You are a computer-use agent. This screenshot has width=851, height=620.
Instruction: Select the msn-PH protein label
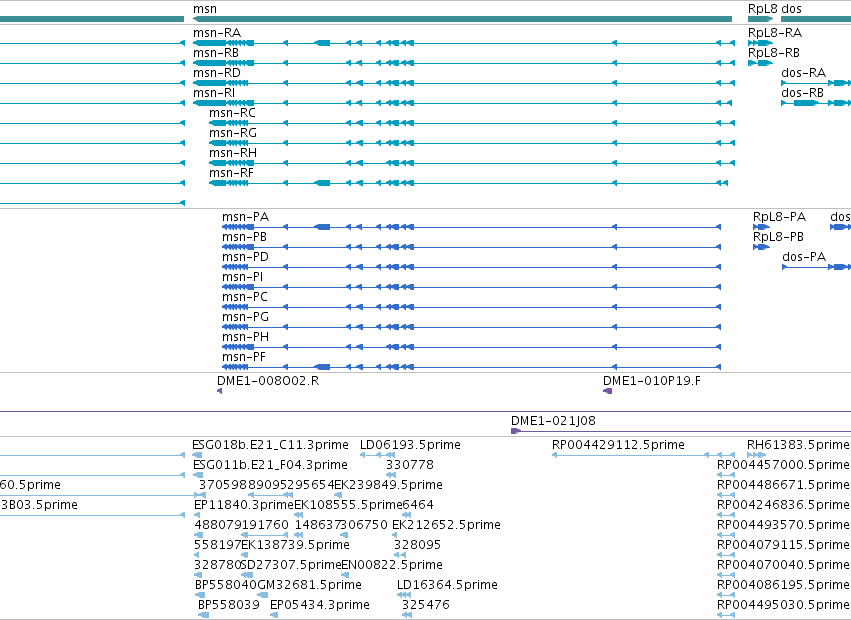(x=245, y=338)
